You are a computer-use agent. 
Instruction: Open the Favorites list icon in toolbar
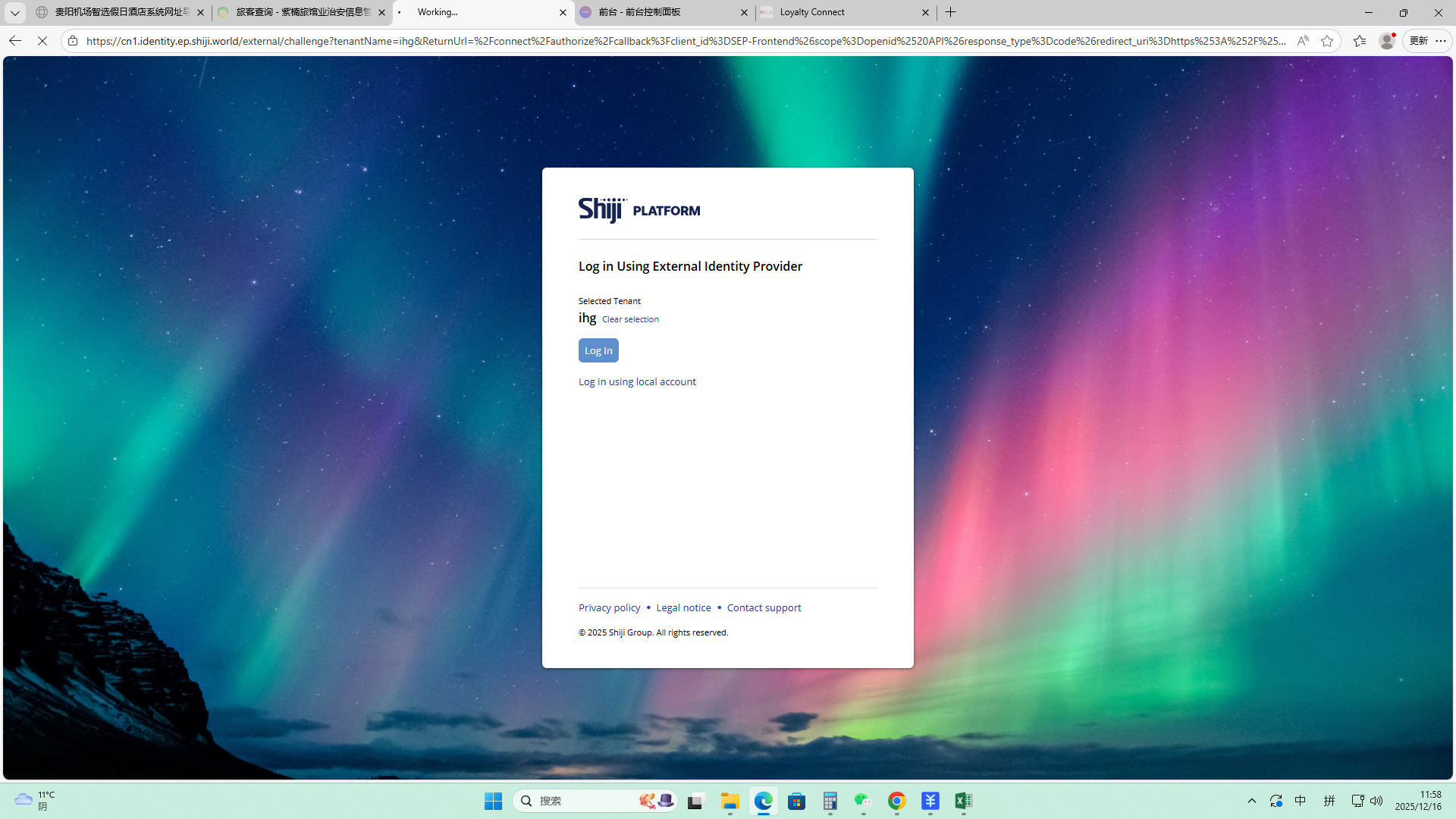(1359, 41)
